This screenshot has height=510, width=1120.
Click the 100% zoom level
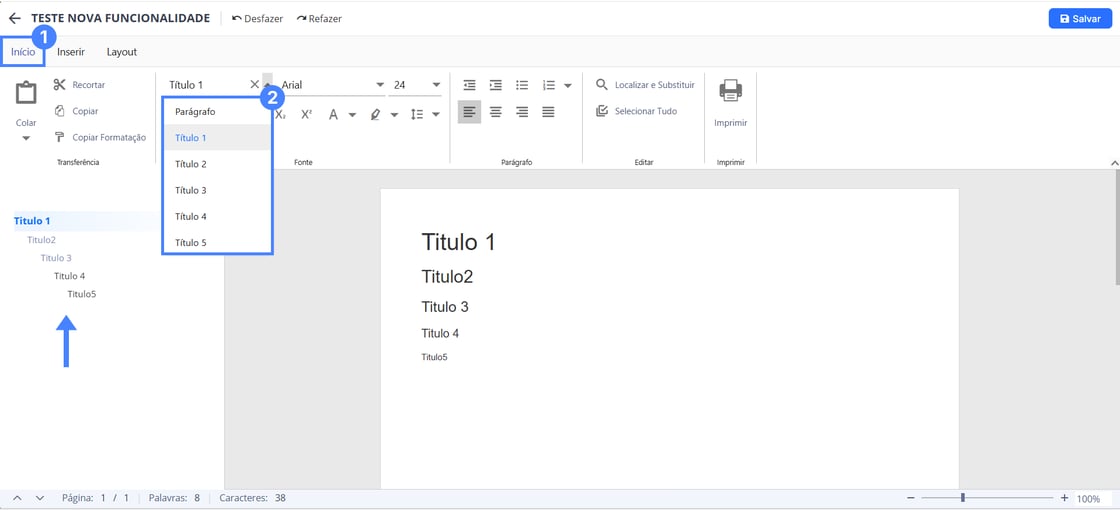pyautogui.click(x=1089, y=499)
